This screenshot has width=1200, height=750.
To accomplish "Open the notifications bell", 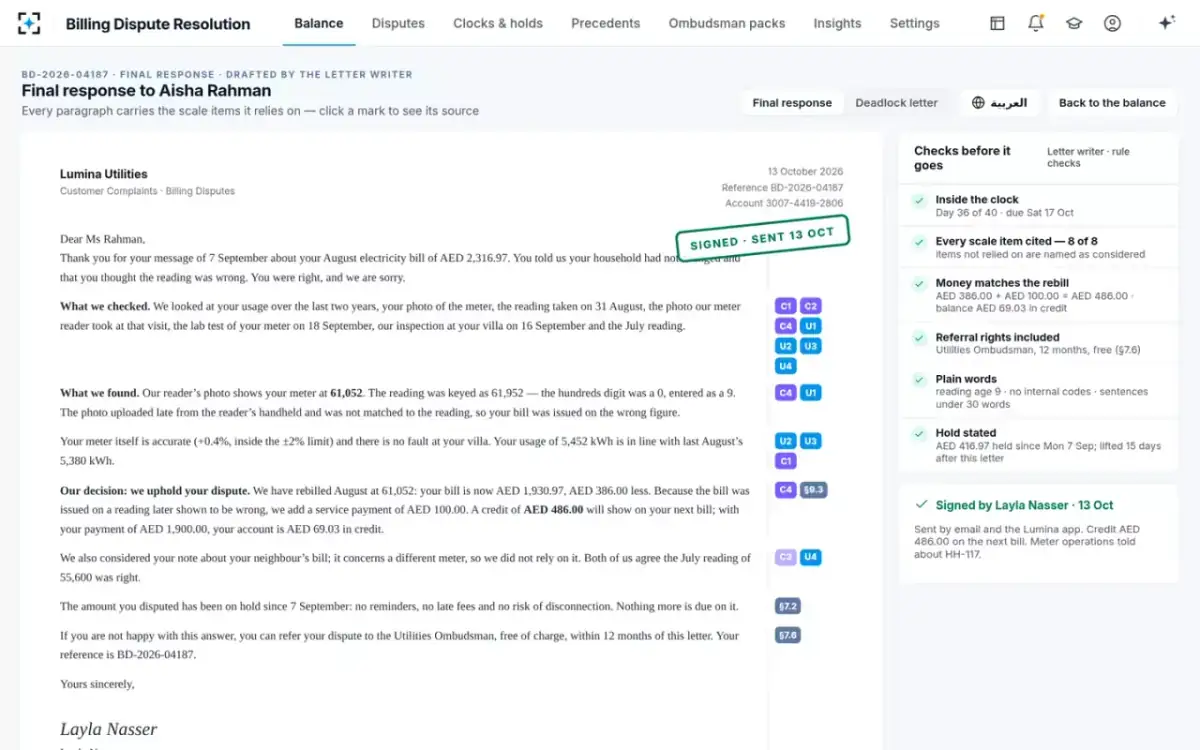I will (1036, 23).
